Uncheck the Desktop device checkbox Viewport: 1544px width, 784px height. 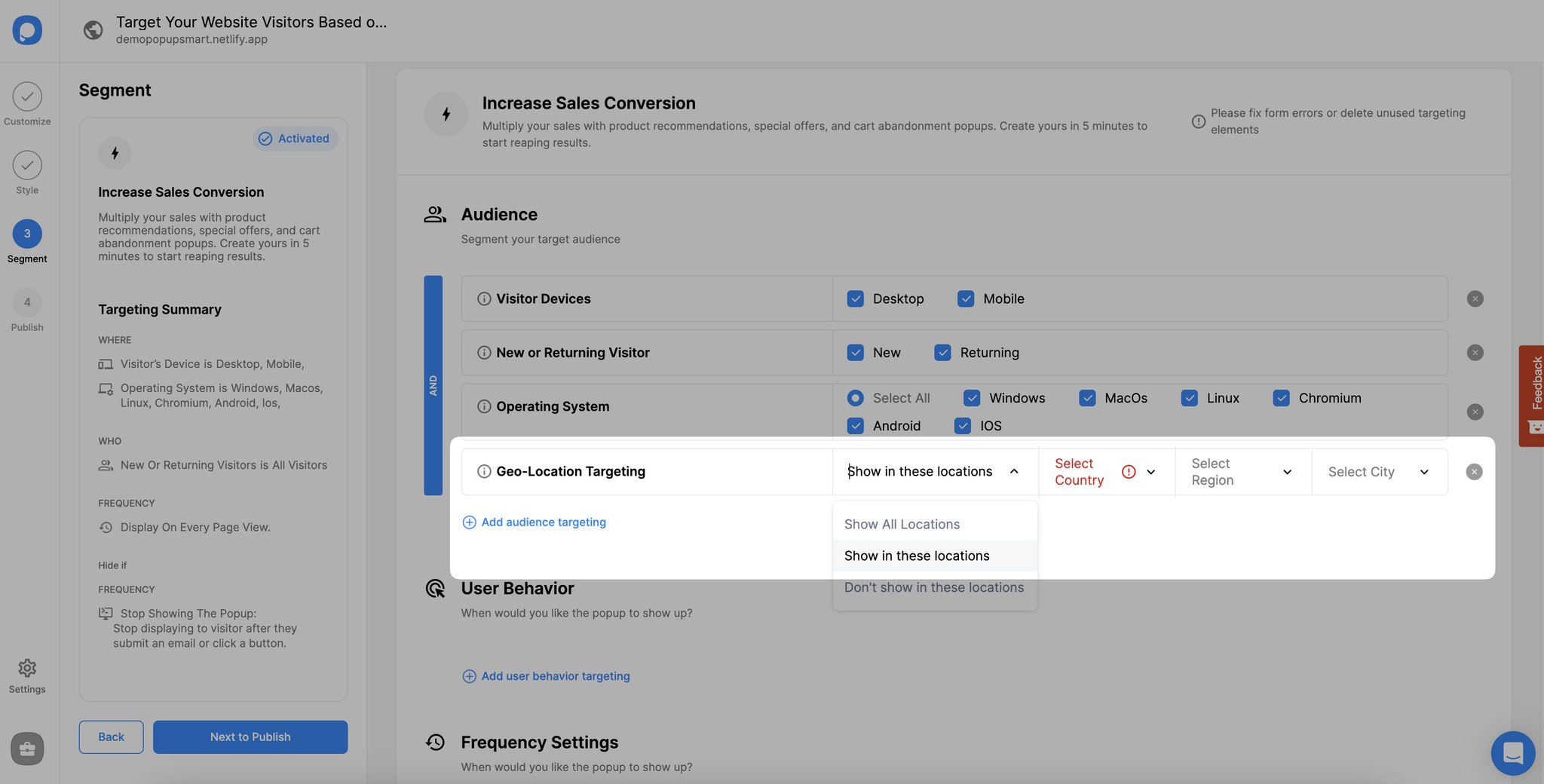(x=855, y=299)
